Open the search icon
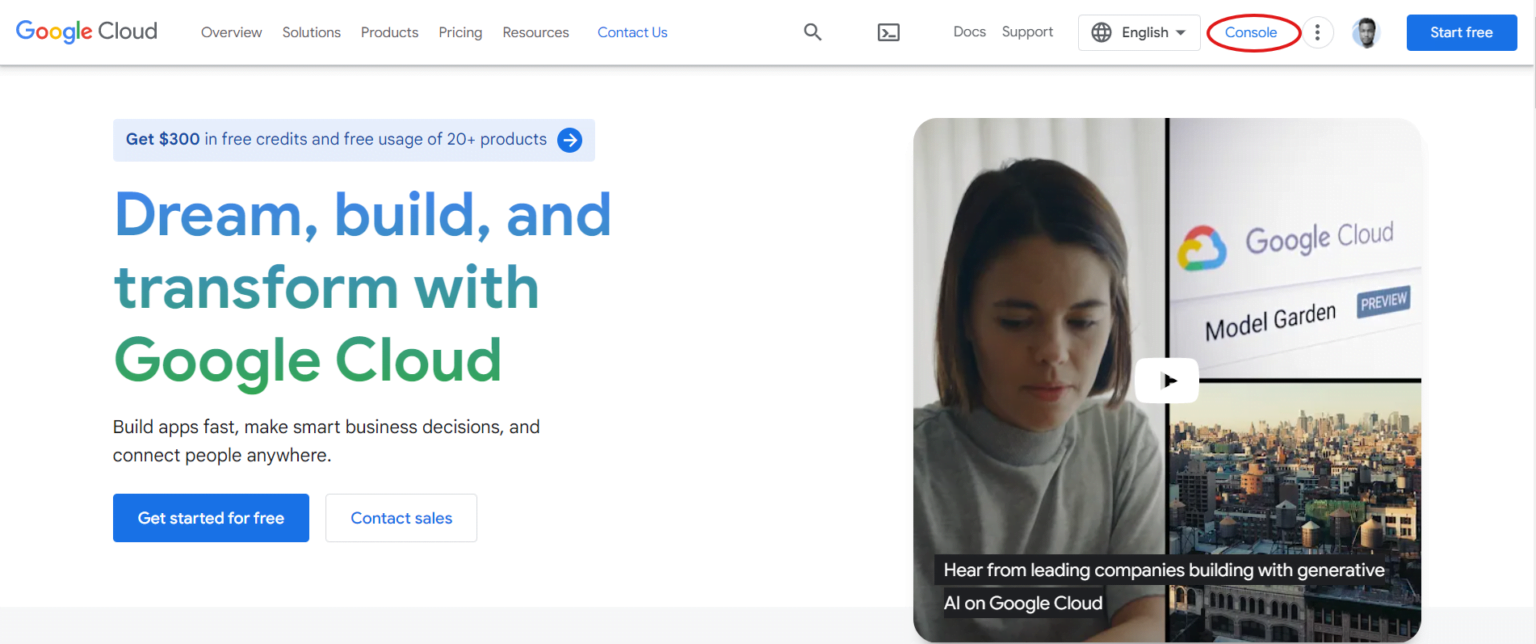The width and height of the screenshot is (1536, 644). pos(812,31)
